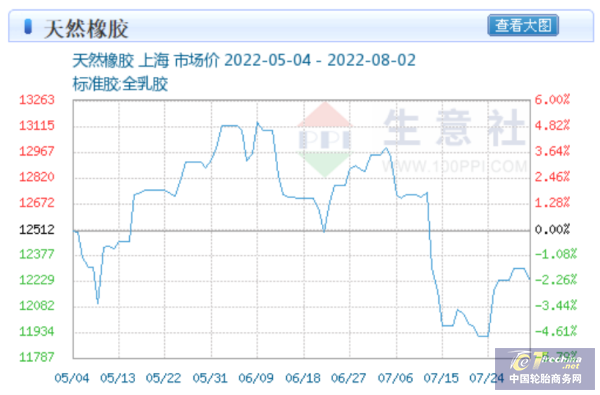600x395 pixels.
Task: Click the 11787 bottom price label
Action: 37,357
